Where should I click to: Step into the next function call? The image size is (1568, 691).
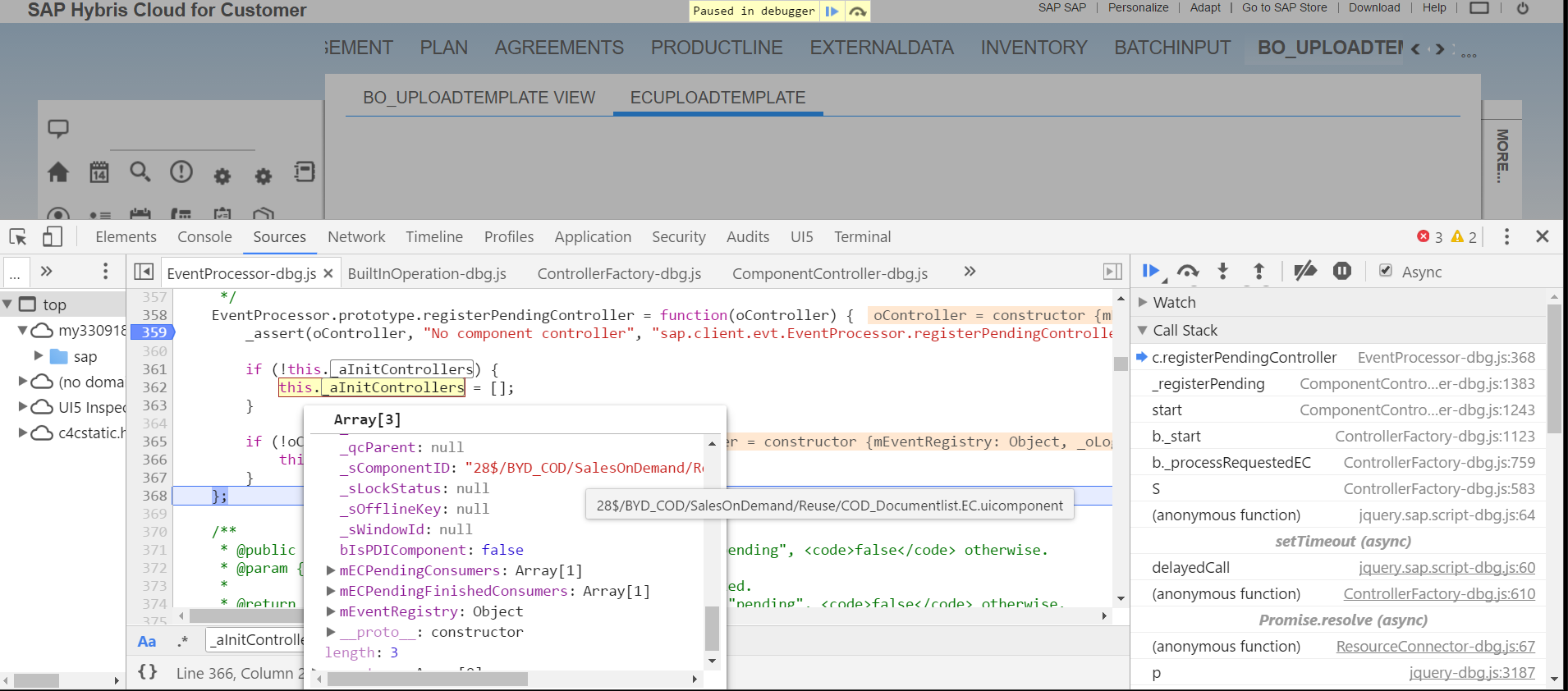(1223, 271)
